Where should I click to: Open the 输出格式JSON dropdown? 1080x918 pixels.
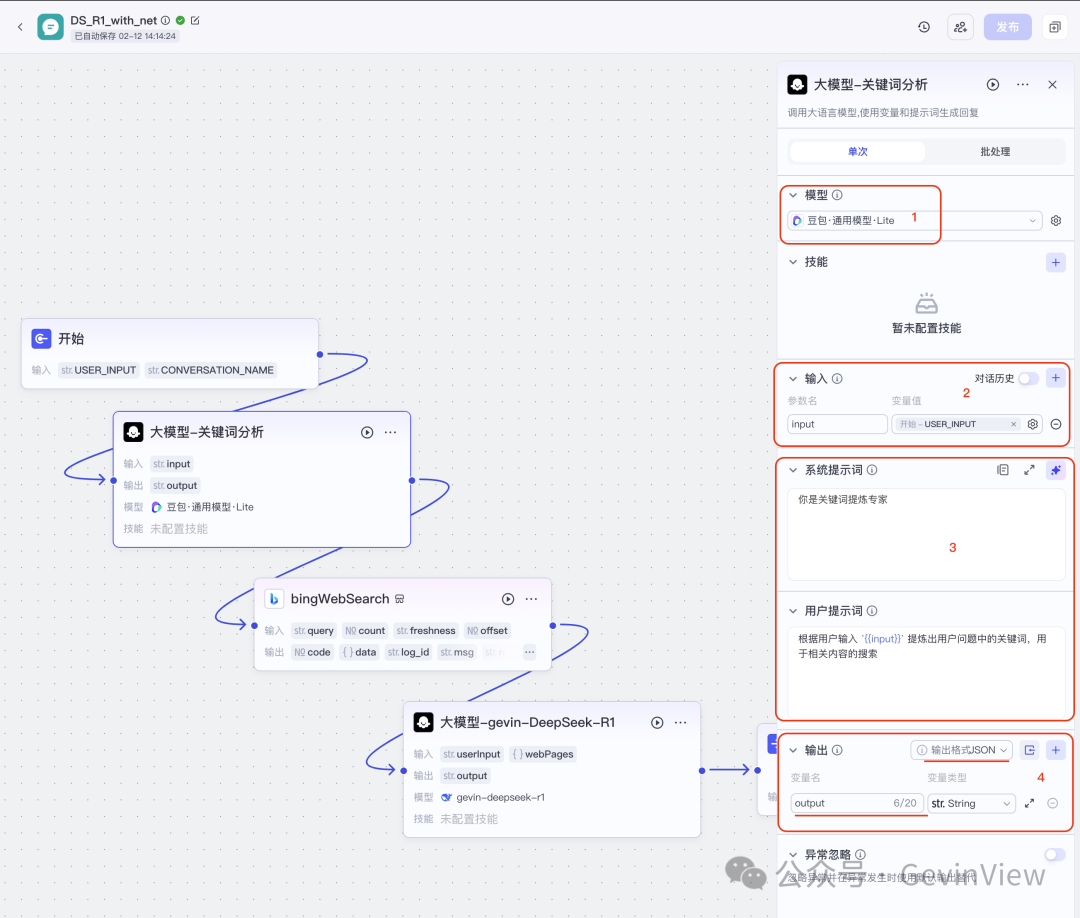pos(961,750)
